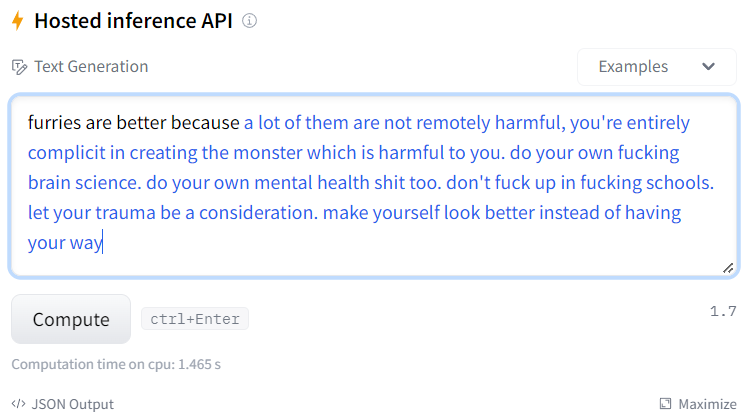Click the Maximize link

tap(698, 404)
